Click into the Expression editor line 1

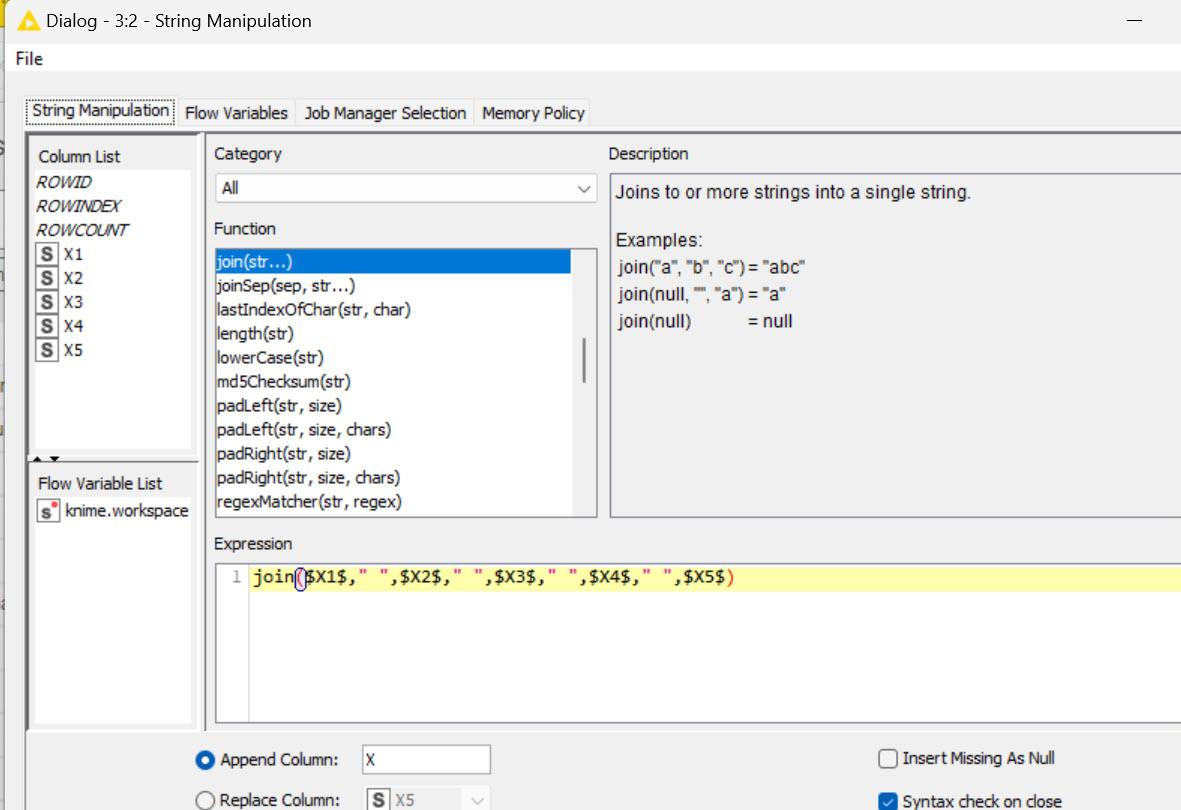click(716, 578)
